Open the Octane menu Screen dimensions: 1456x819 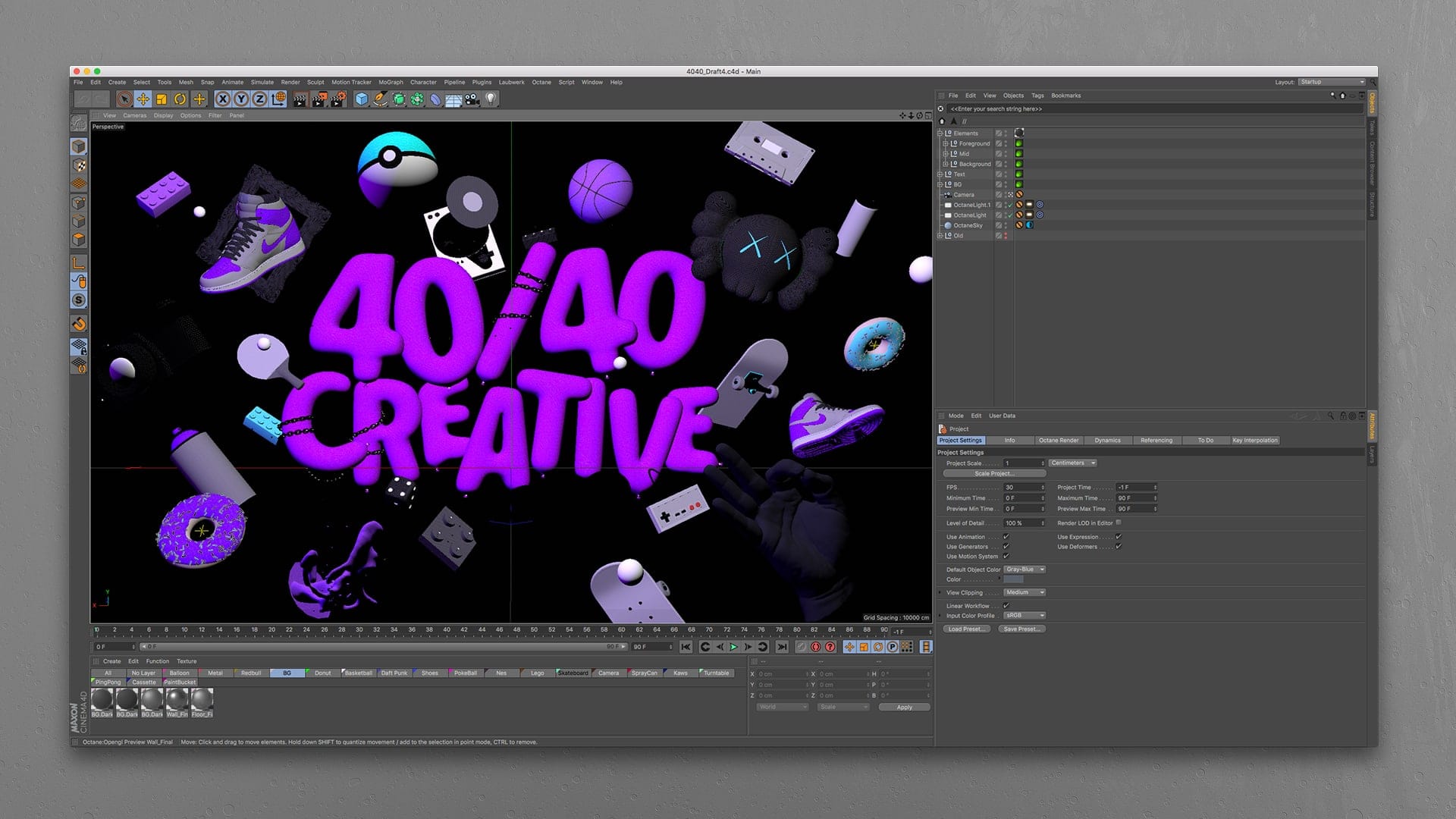click(x=541, y=82)
